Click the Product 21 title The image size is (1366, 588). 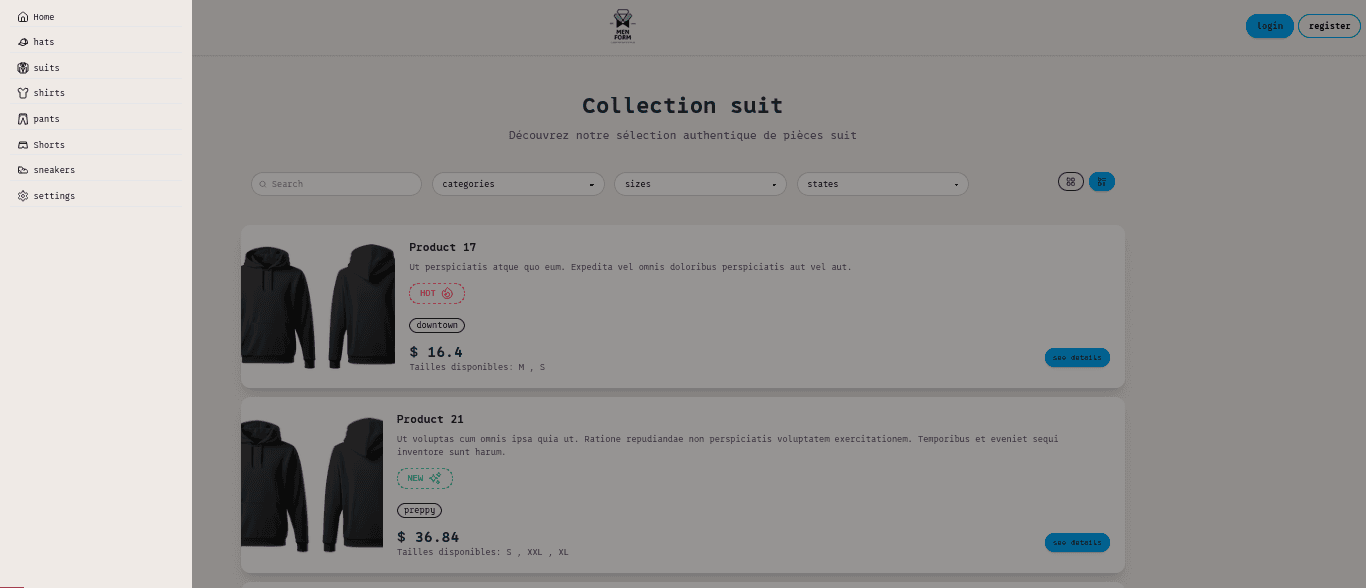(x=430, y=419)
